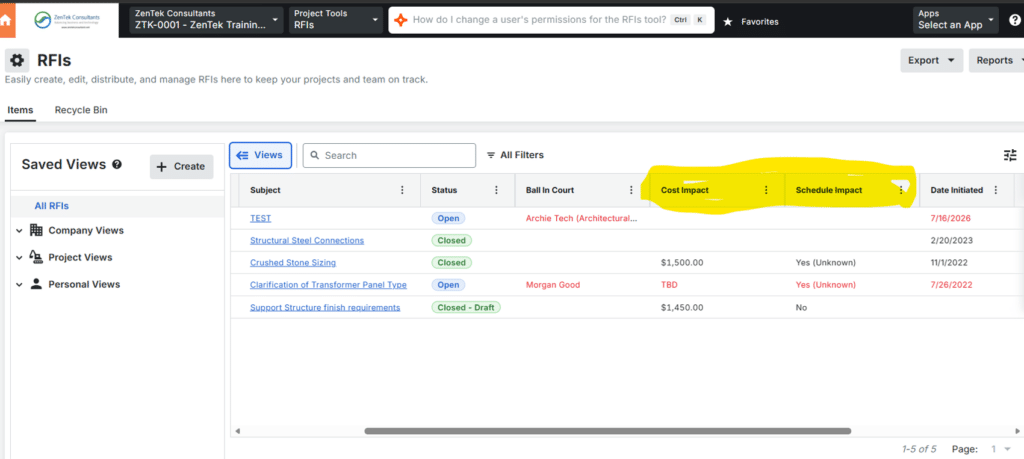Open the help question mark icon in top bar
Screen dimensions: 1024x459
pos(1015,20)
